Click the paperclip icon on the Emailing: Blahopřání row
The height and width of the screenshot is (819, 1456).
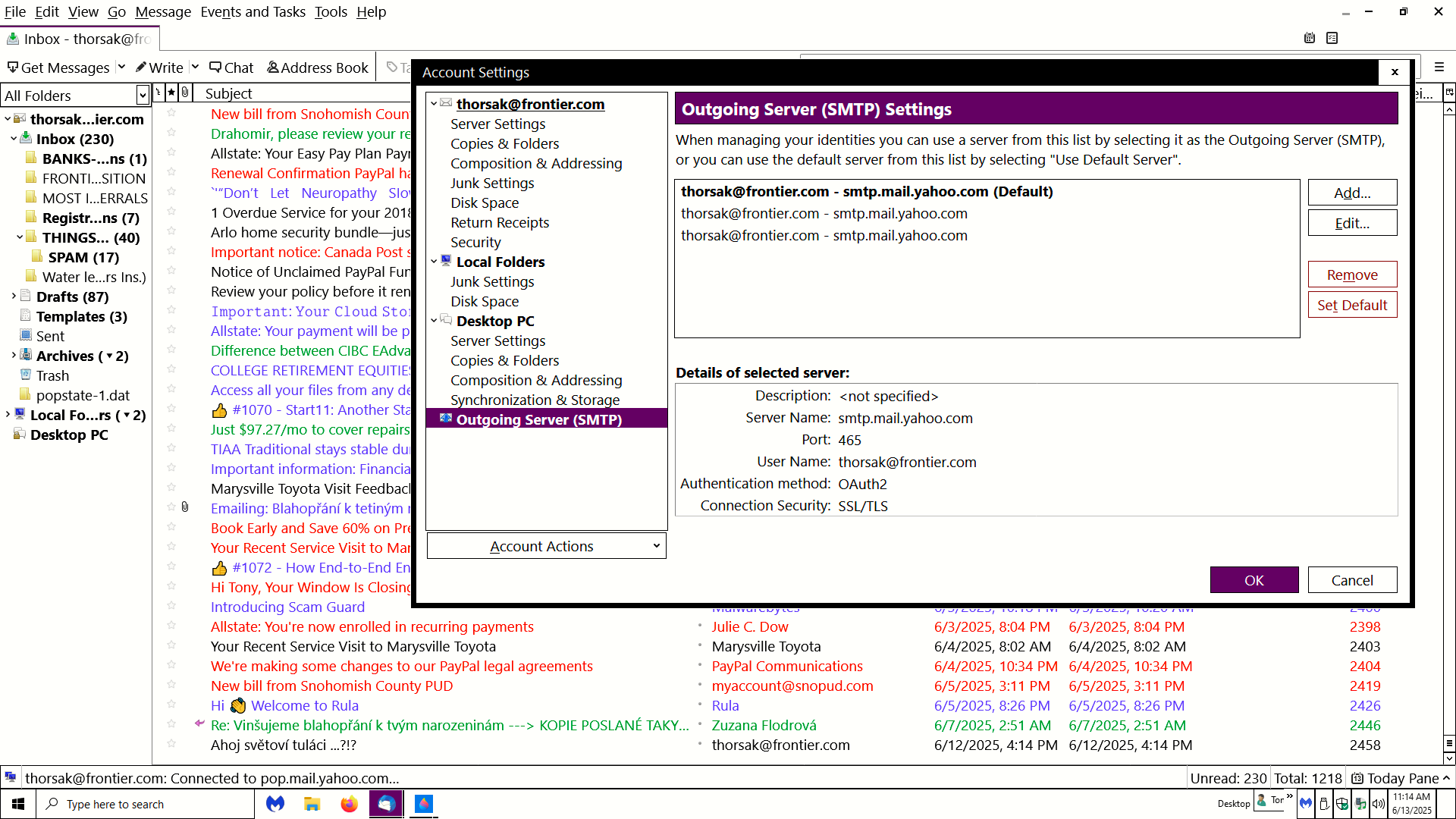coord(185,507)
